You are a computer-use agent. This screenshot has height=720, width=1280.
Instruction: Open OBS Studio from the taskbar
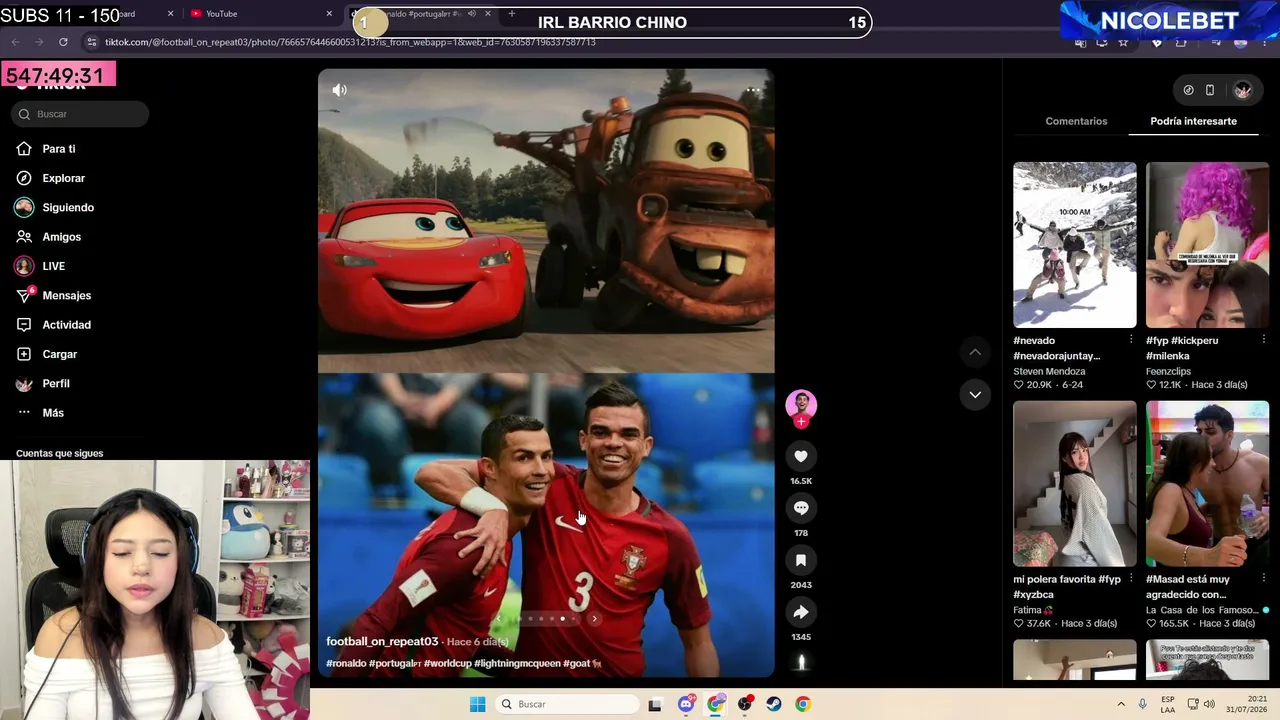click(x=745, y=704)
